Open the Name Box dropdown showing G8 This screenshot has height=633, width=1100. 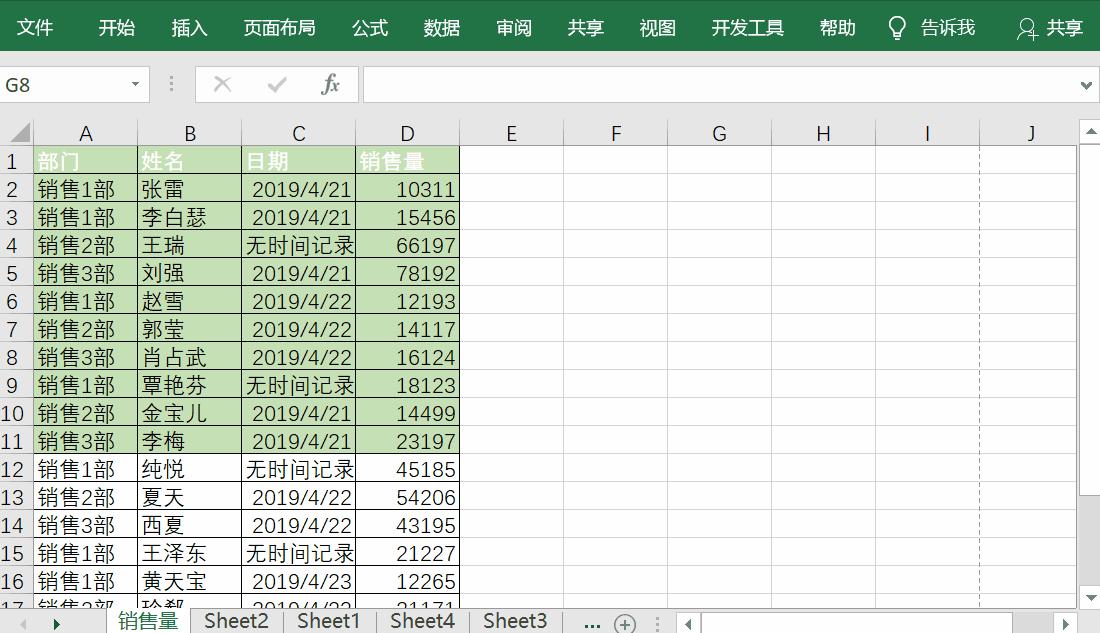coord(137,84)
